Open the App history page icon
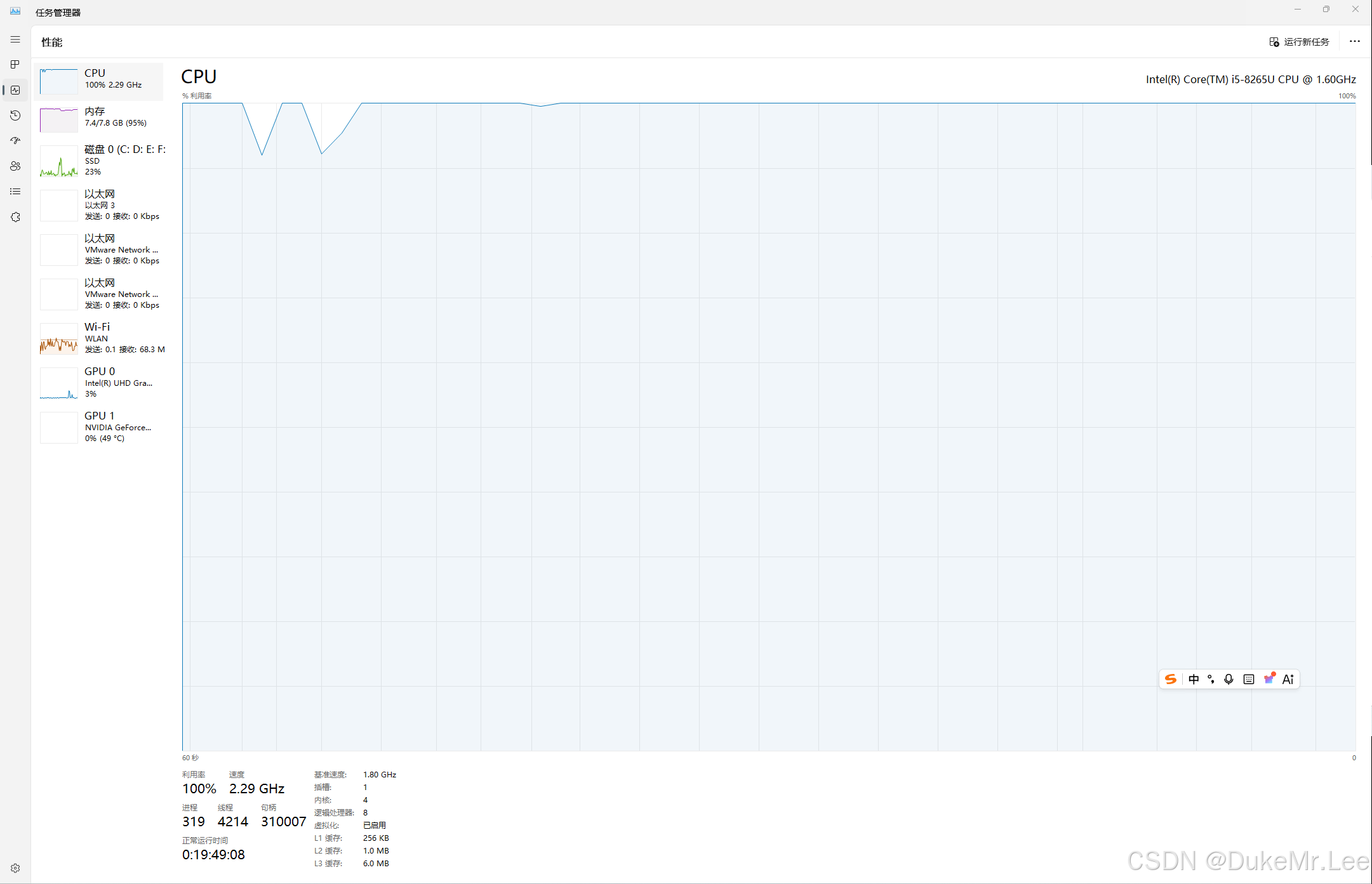This screenshot has width=1372, height=884. [15, 115]
